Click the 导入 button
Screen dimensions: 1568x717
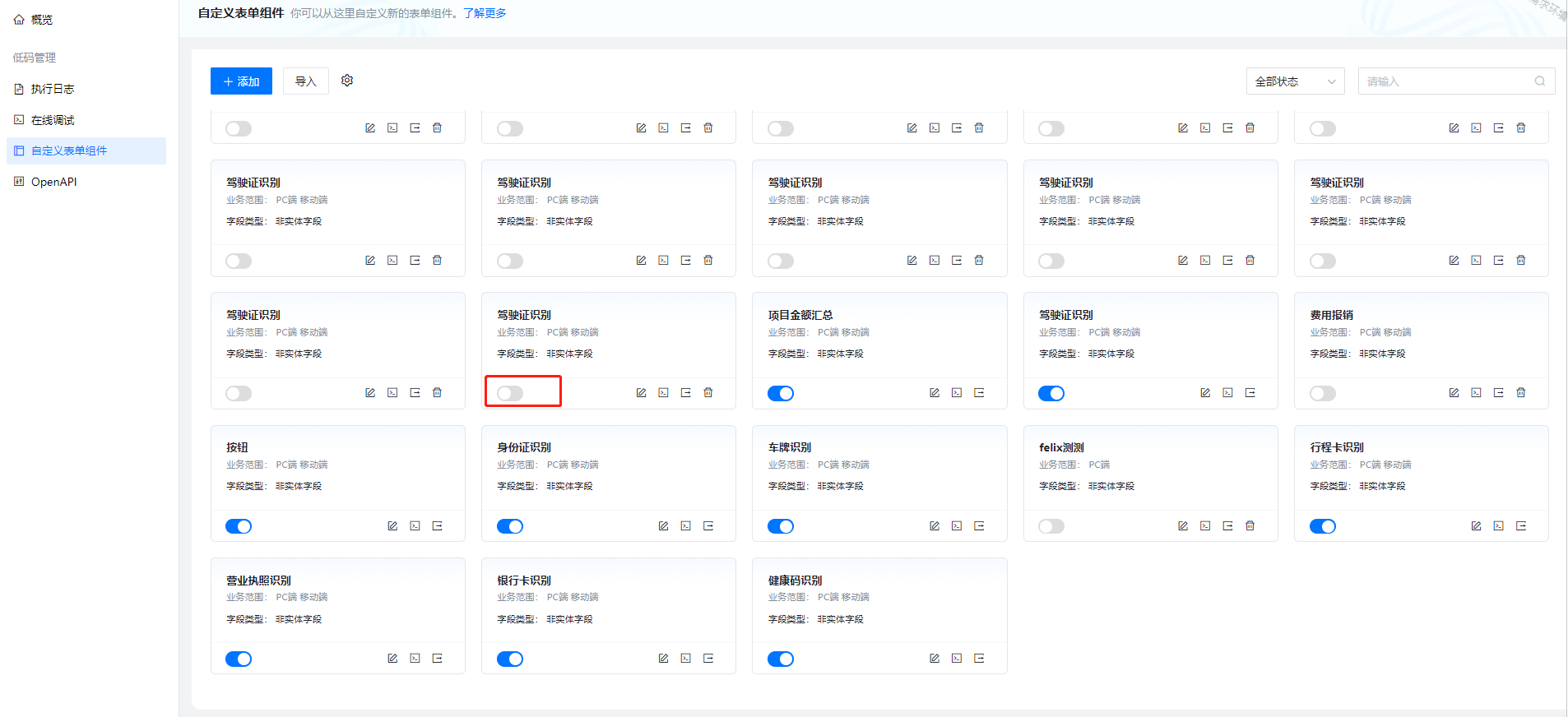point(306,81)
